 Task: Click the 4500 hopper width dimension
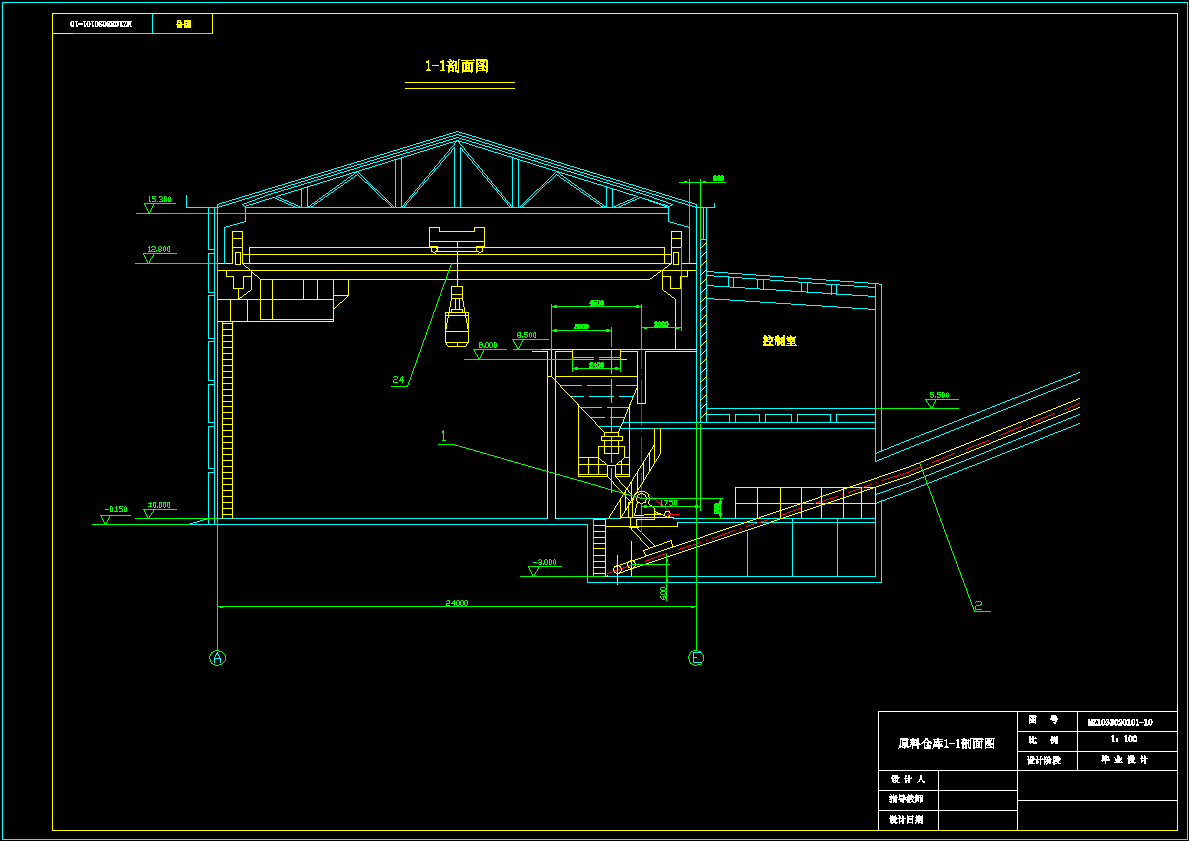click(x=597, y=303)
